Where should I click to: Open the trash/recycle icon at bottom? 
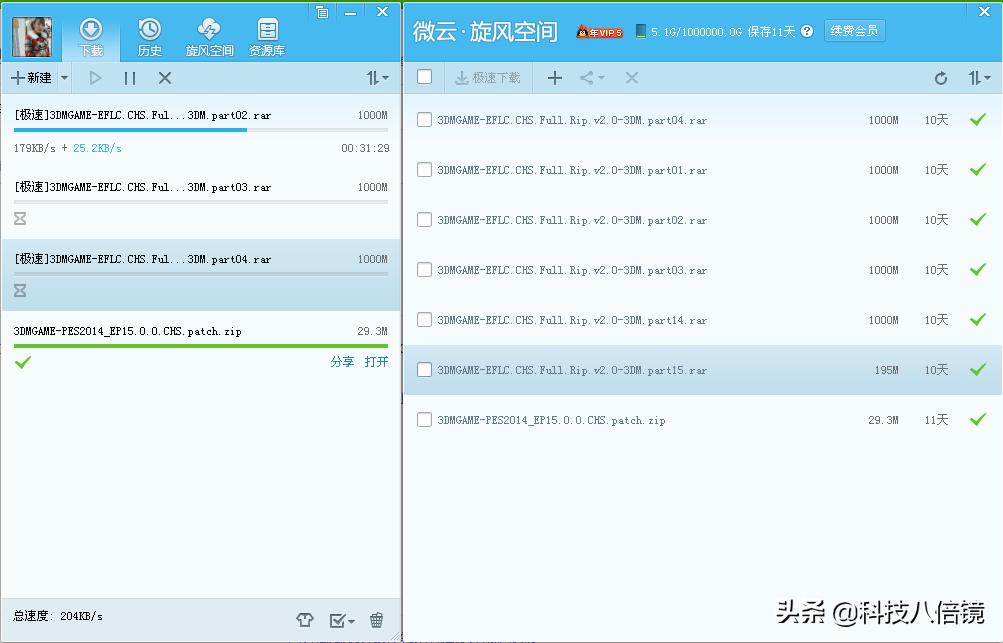coord(376,620)
